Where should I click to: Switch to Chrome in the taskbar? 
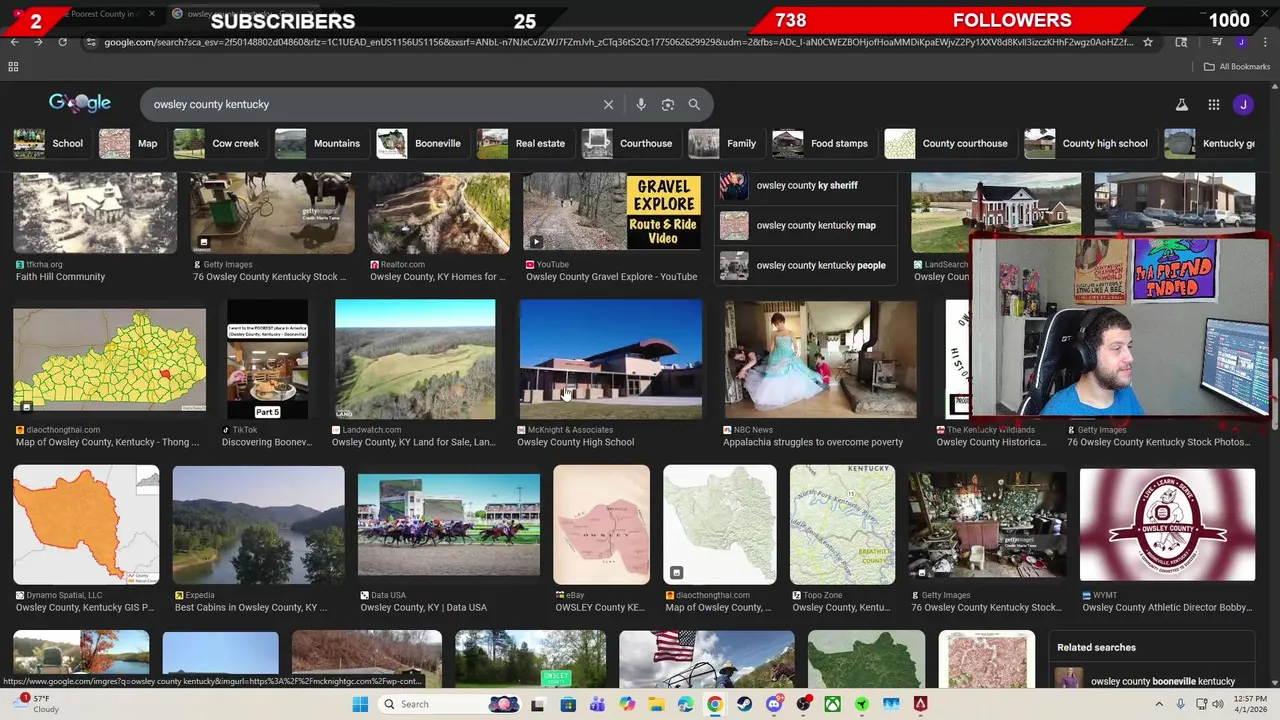715,704
